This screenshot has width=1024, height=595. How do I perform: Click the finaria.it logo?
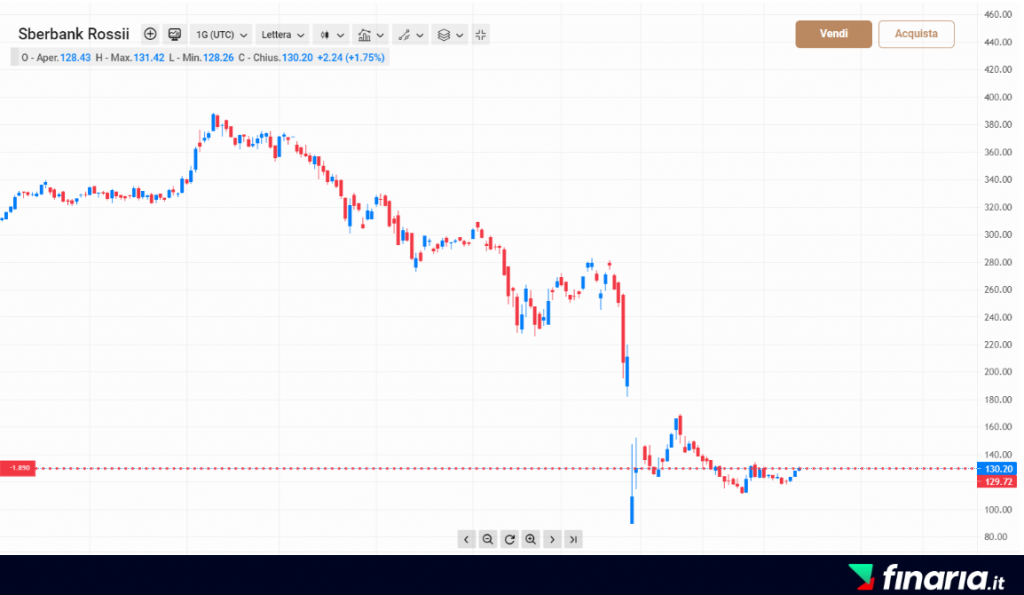(927, 577)
